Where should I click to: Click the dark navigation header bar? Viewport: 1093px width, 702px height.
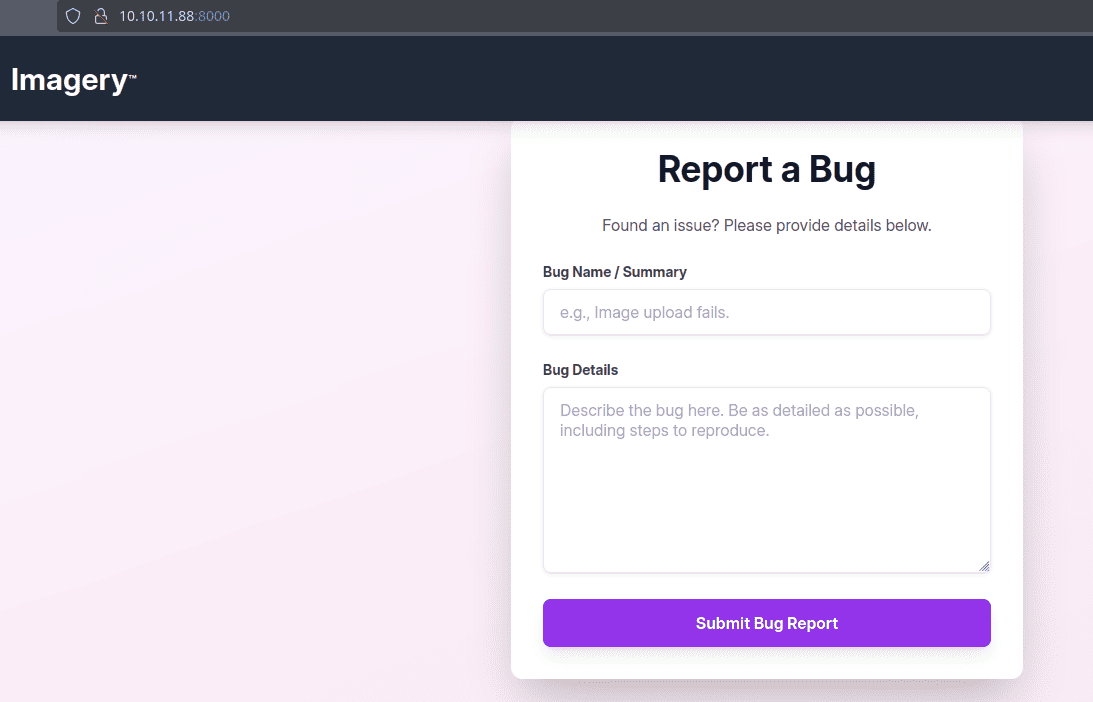[600, 80]
